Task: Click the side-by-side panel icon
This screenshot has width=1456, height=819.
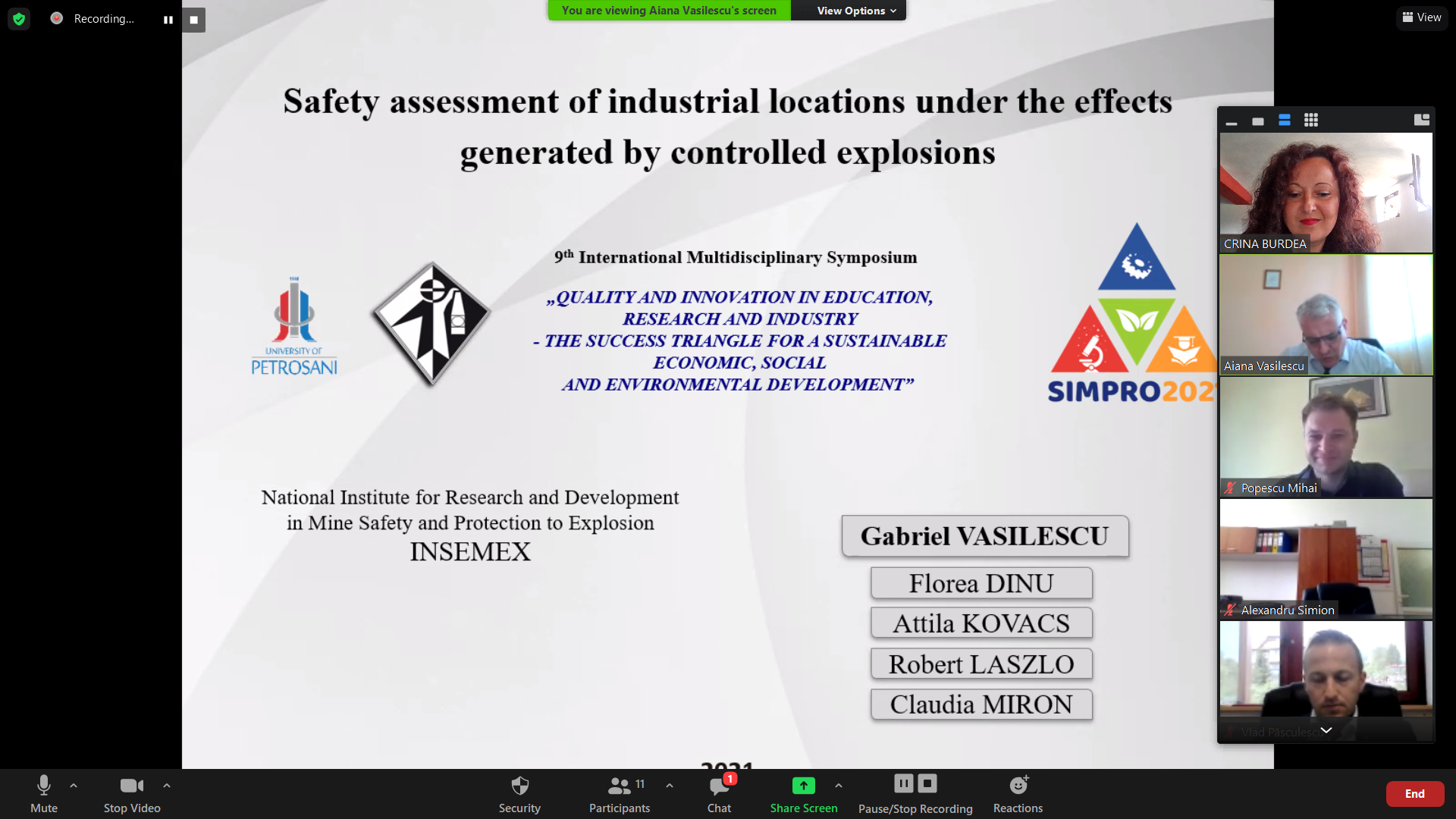Action: point(1422,120)
